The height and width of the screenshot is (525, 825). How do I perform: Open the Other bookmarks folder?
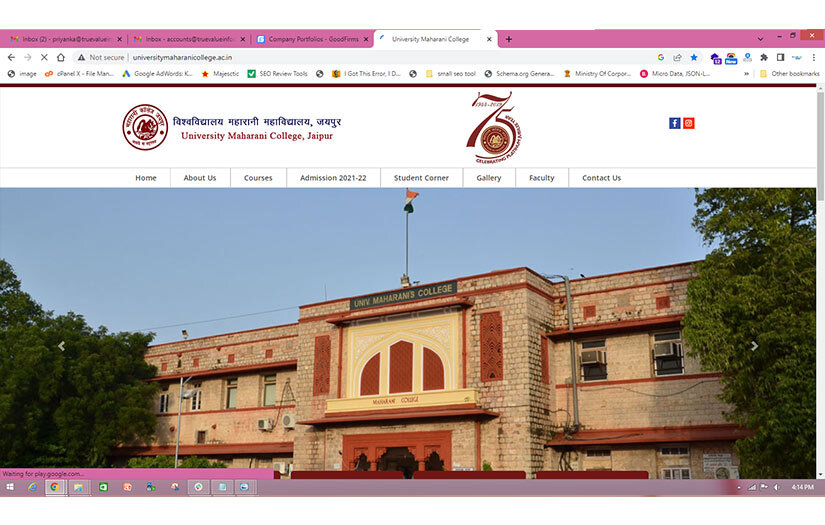pos(790,74)
